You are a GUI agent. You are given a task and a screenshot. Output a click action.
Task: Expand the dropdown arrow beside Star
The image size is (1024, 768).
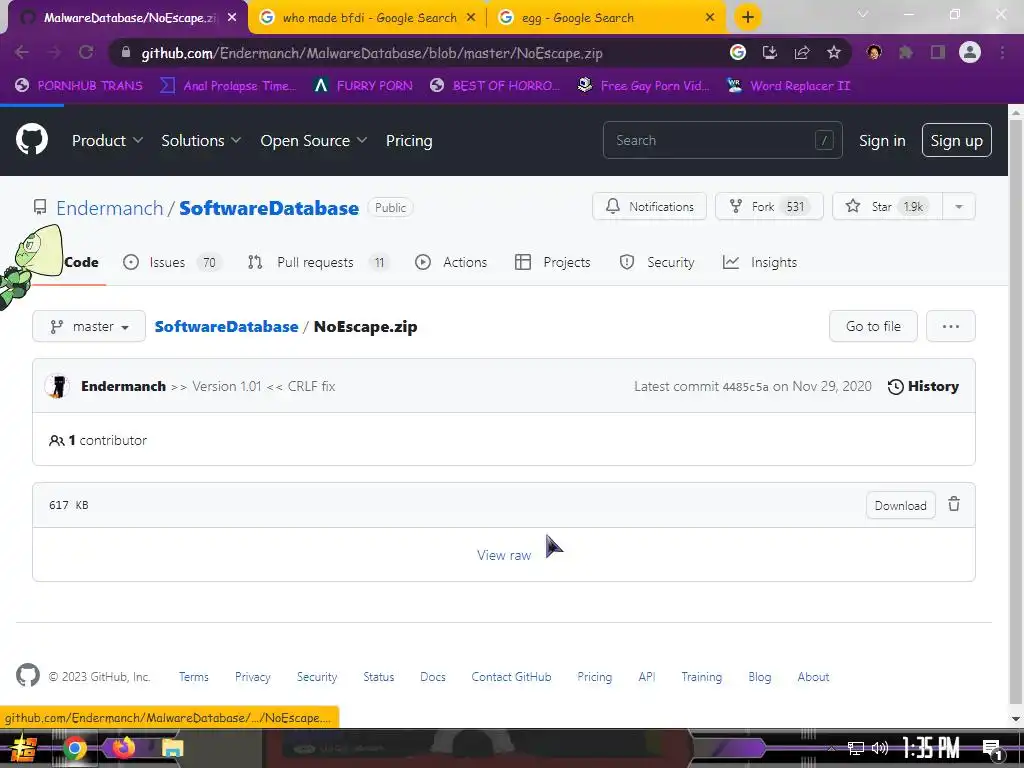pyautogui.click(x=959, y=206)
